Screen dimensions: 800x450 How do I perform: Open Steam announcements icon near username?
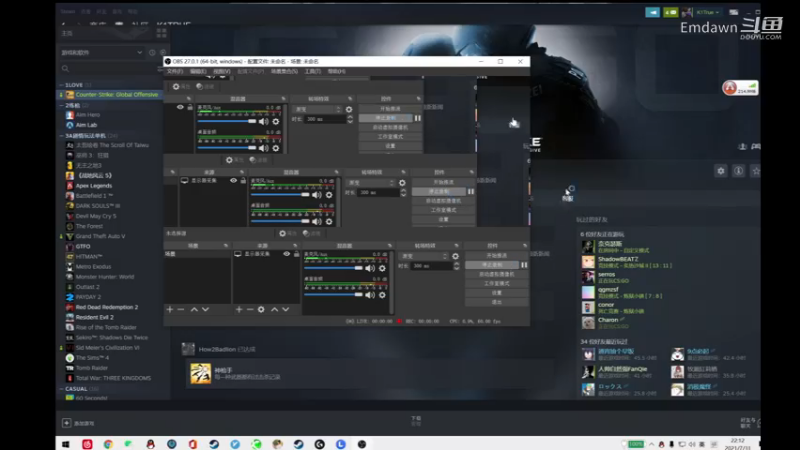coord(653,12)
